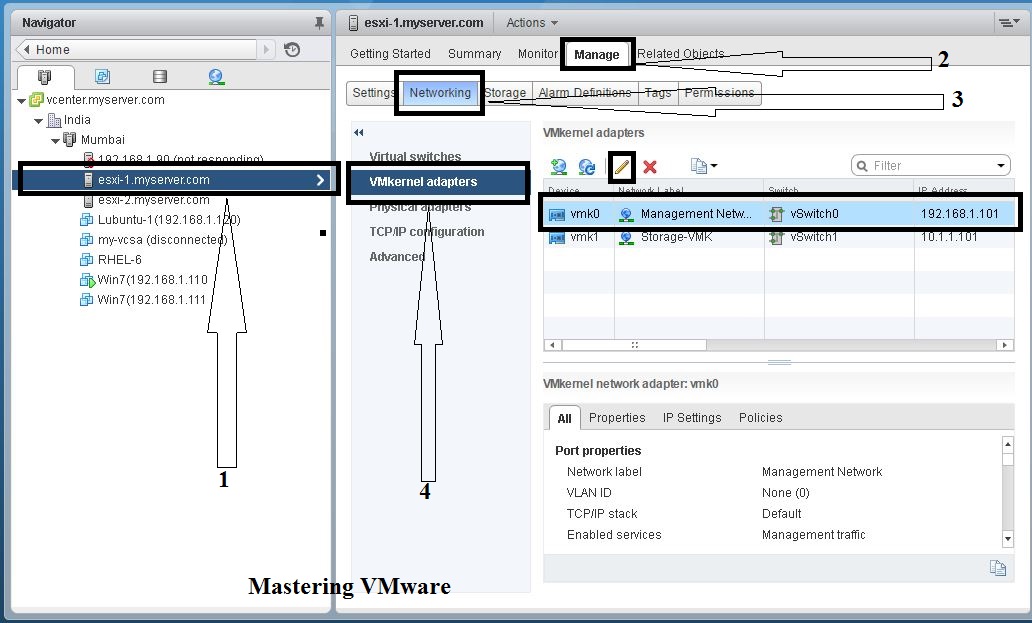Switch to VMs and Templates navigator view

[103, 76]
